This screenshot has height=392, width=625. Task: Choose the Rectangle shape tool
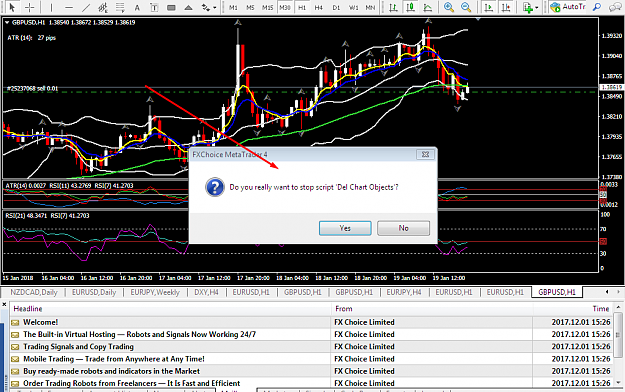coord(171,7)
